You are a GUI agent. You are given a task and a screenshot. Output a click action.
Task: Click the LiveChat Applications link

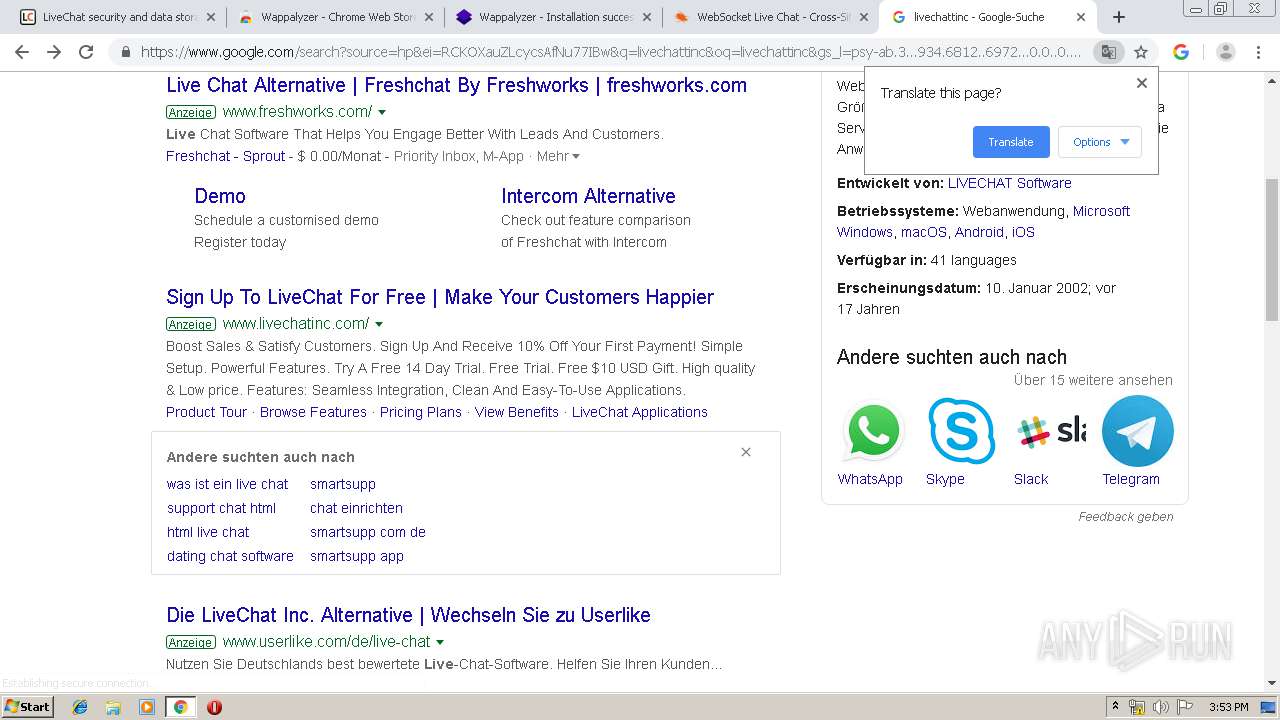tap(640, 412)
